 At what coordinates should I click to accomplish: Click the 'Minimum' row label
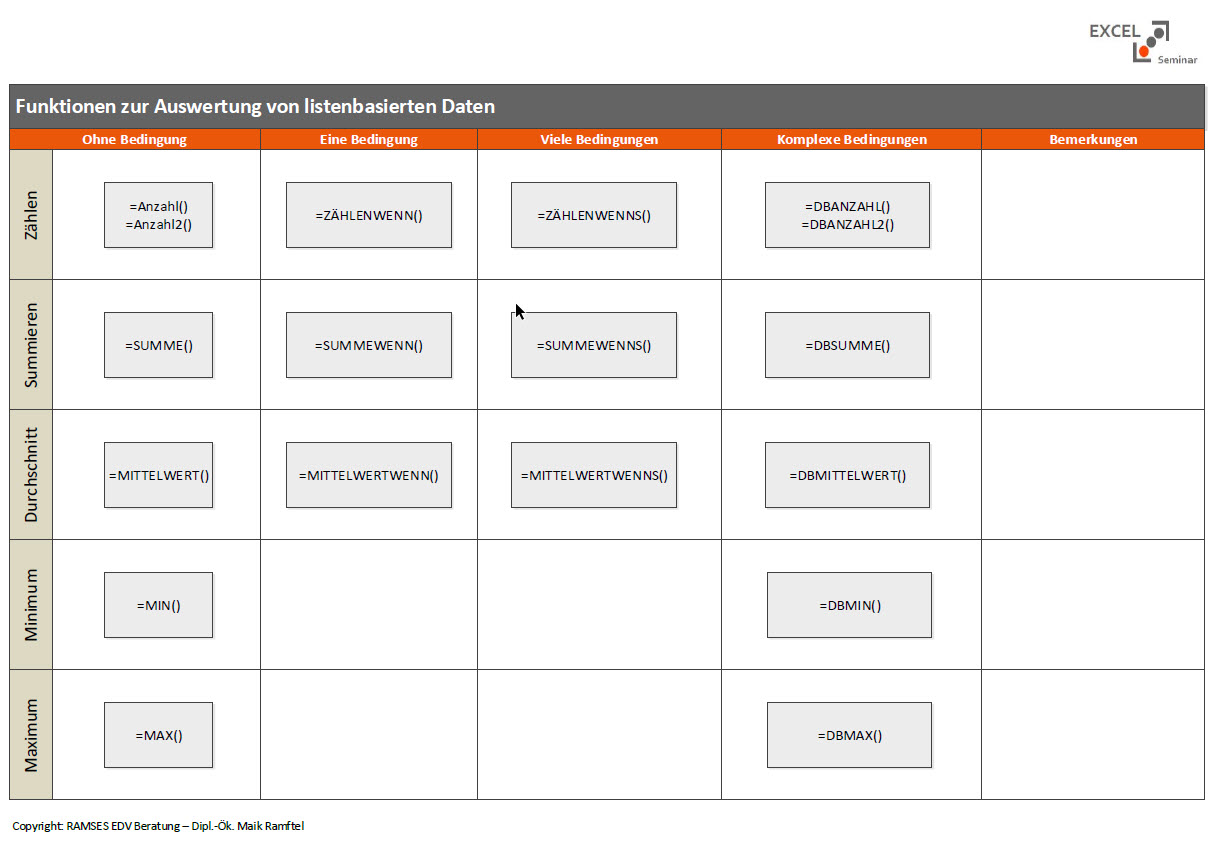coord(31,605)
